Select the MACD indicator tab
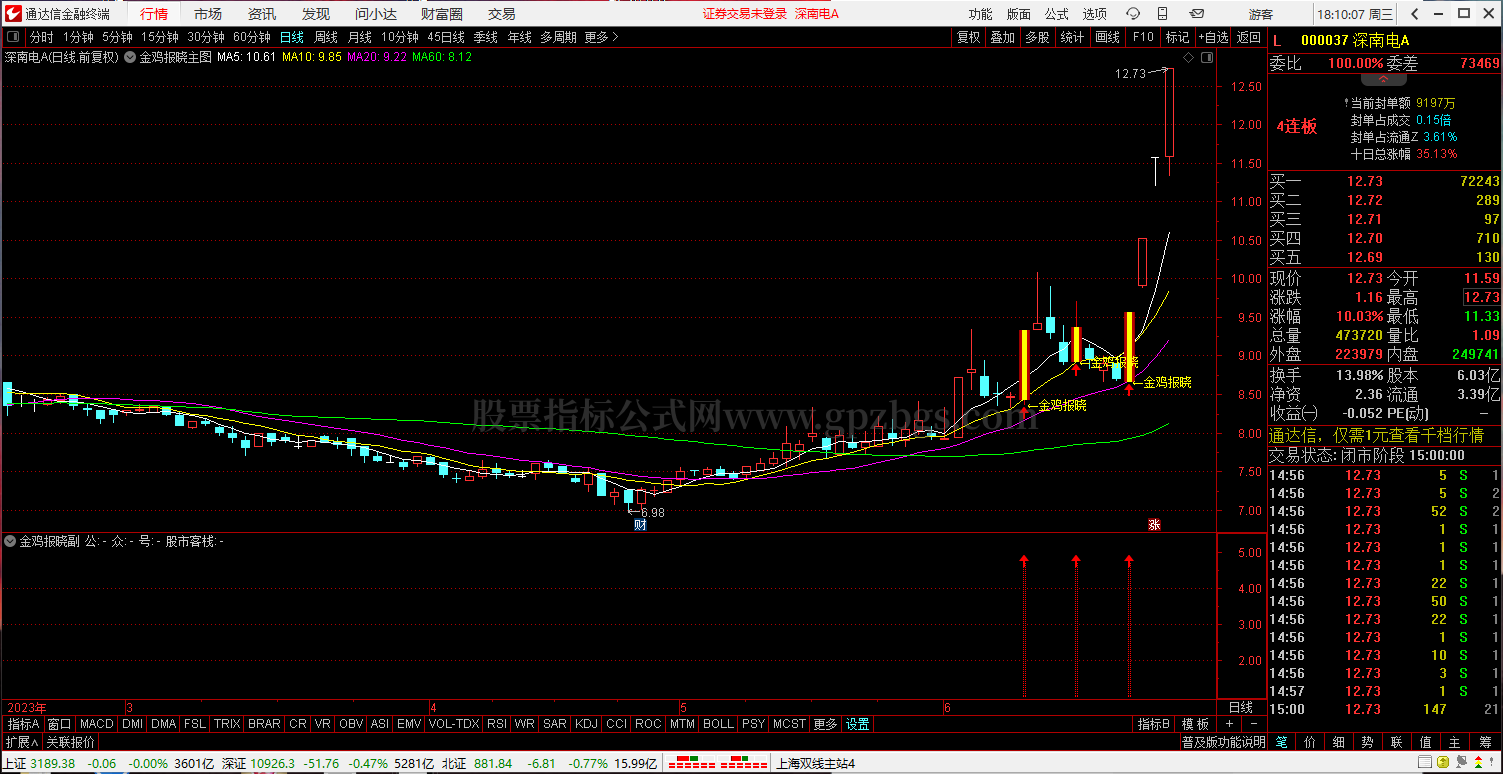 tap(97, 724)
